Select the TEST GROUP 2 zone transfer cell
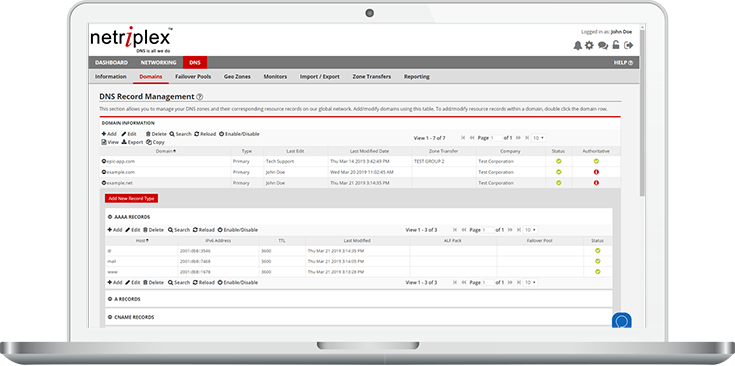This screenshot has height=366, width=735. click(x=444, y=161)
